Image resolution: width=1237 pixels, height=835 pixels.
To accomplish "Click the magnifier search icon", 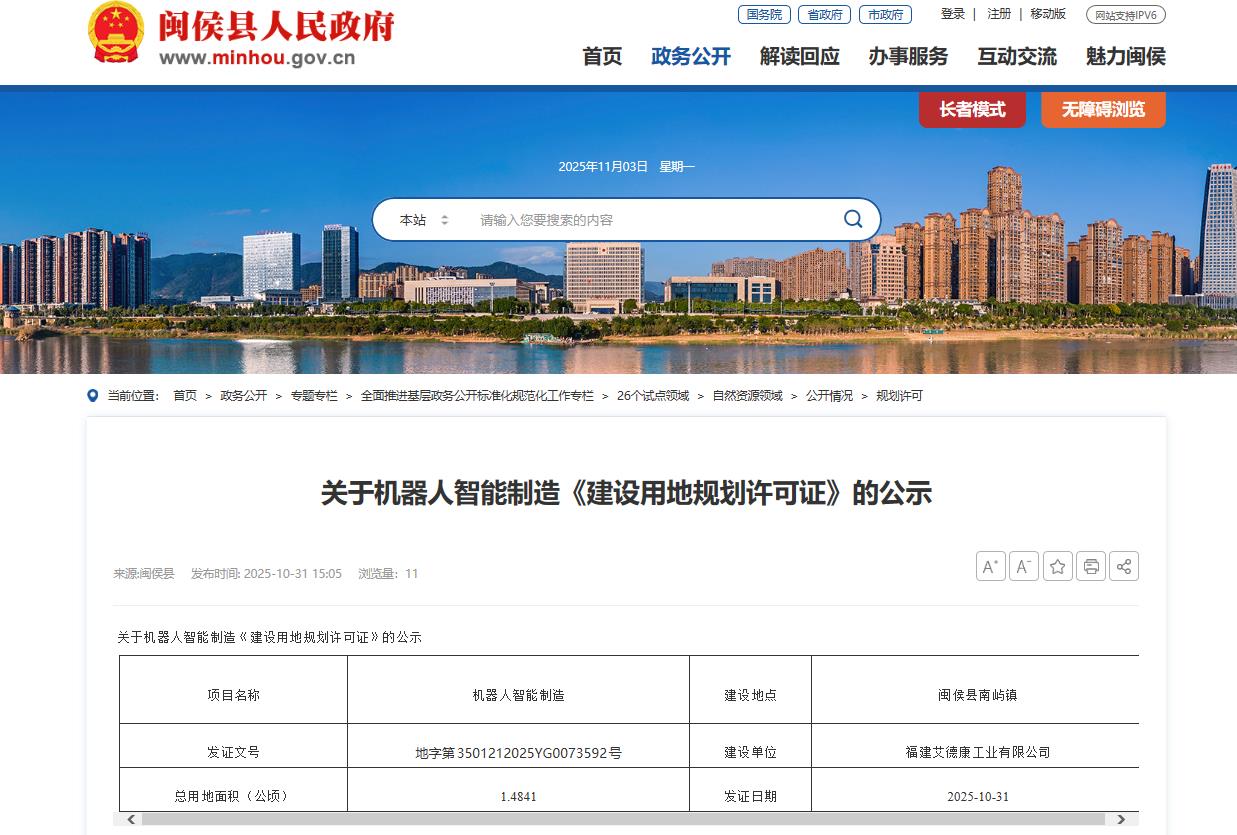I will tap(852, 219).
